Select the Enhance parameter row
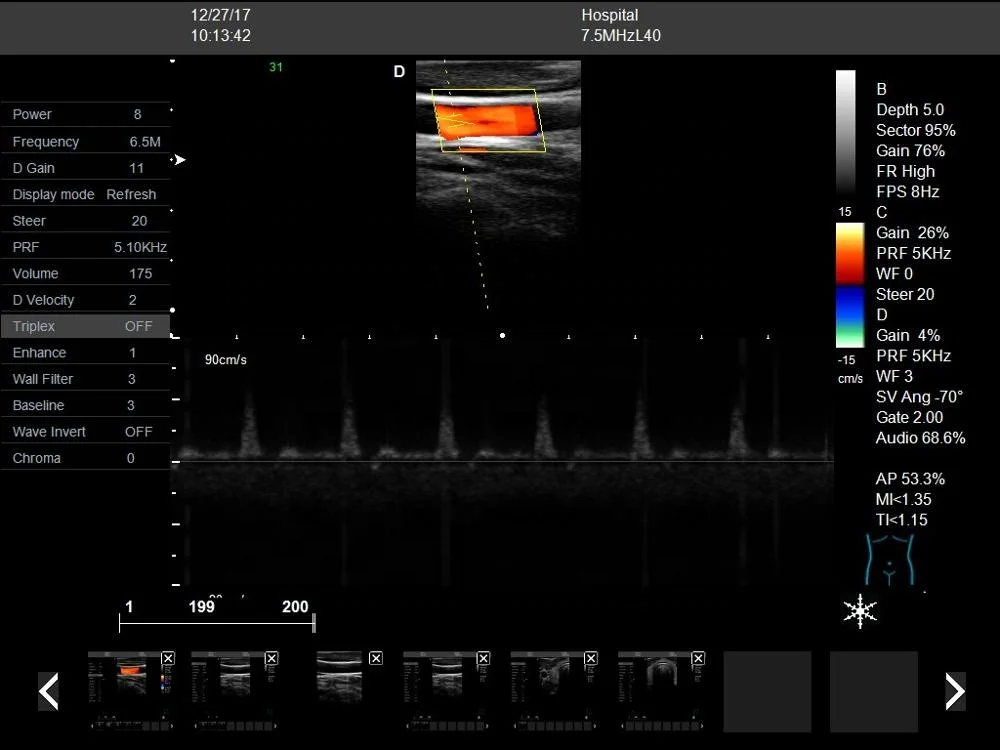 [85, 352]
